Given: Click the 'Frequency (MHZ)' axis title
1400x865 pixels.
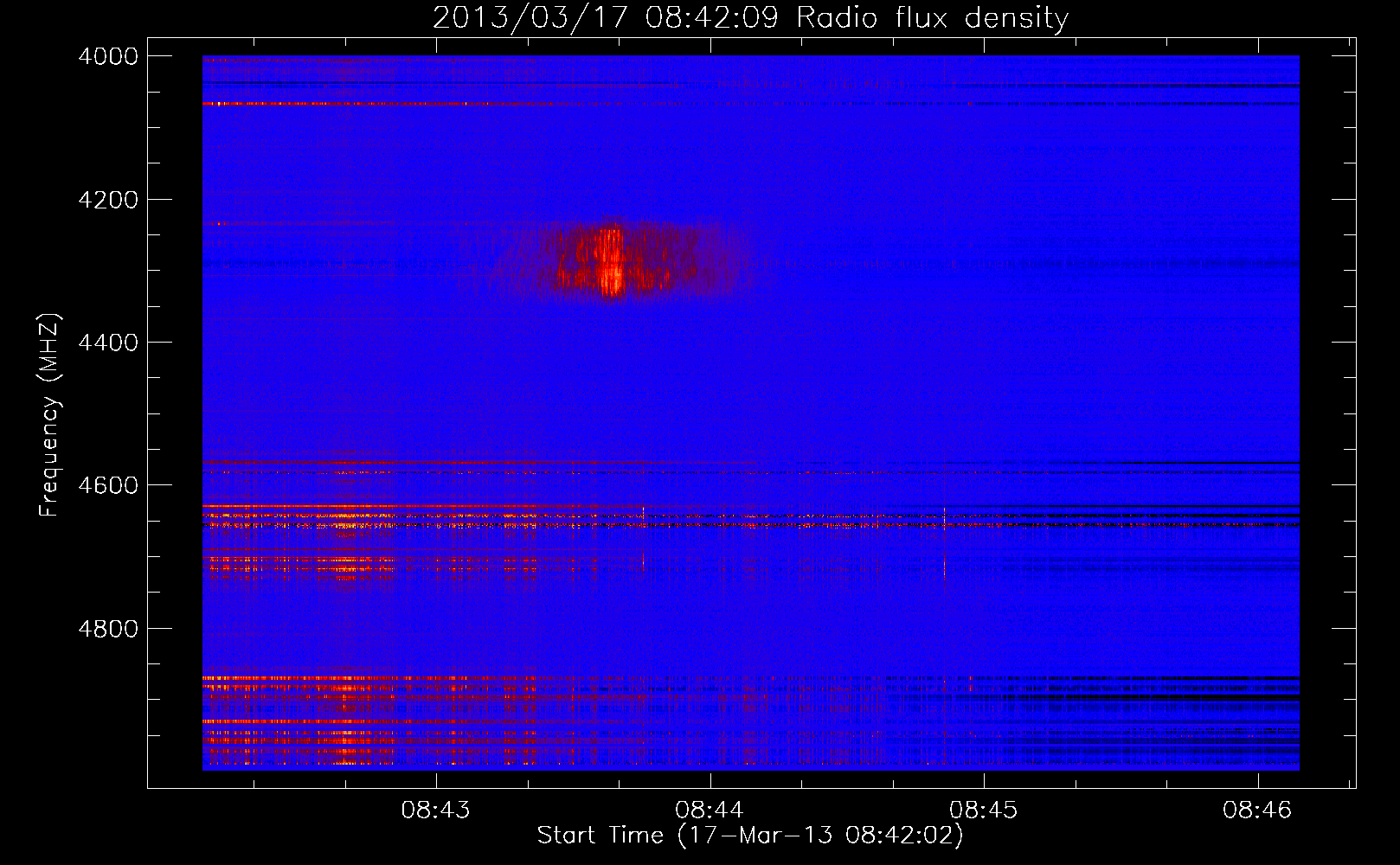Looking at the screenshot, I should [x=50, y=415].
